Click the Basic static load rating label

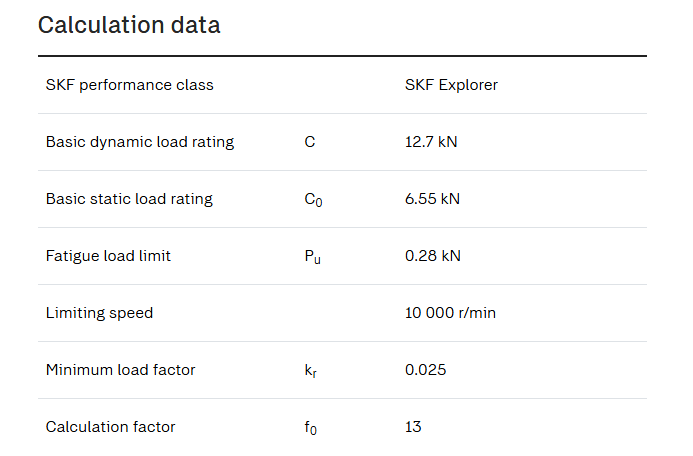tap(129, 199)
